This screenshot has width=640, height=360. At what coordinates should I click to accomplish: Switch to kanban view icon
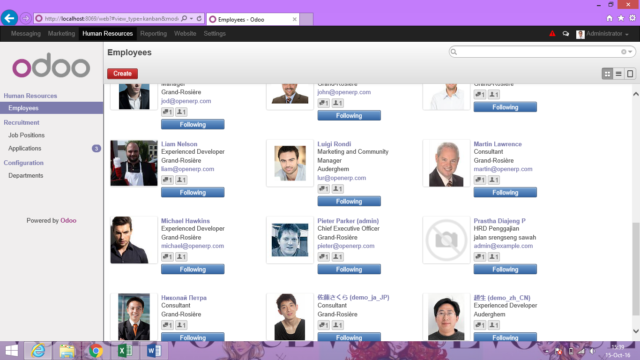pos(607,74)
